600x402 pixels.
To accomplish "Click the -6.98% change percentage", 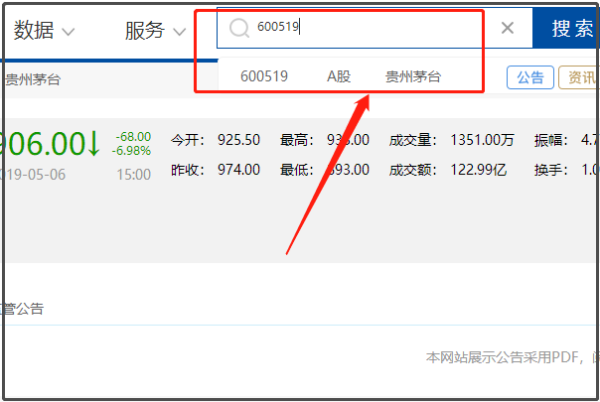I will click(131, 151).
